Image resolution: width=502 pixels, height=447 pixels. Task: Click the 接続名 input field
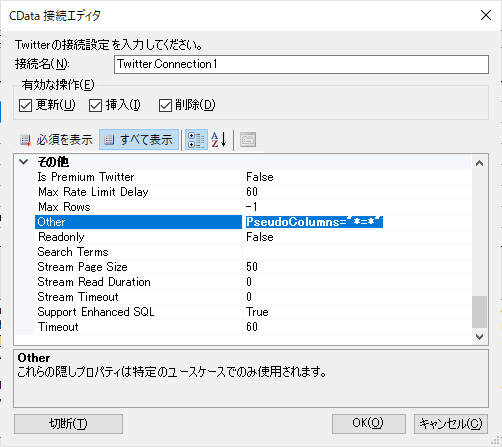[301, 64]
